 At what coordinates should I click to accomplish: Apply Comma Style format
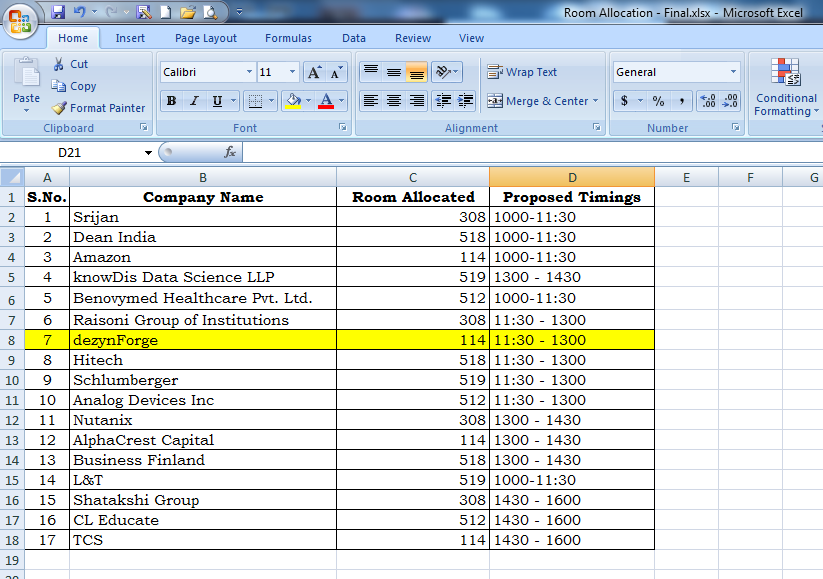coord(681,101)
